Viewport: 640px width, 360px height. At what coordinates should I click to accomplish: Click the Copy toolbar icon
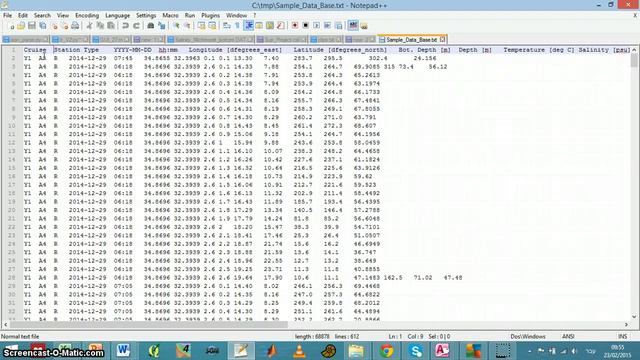tap(100, 26)
